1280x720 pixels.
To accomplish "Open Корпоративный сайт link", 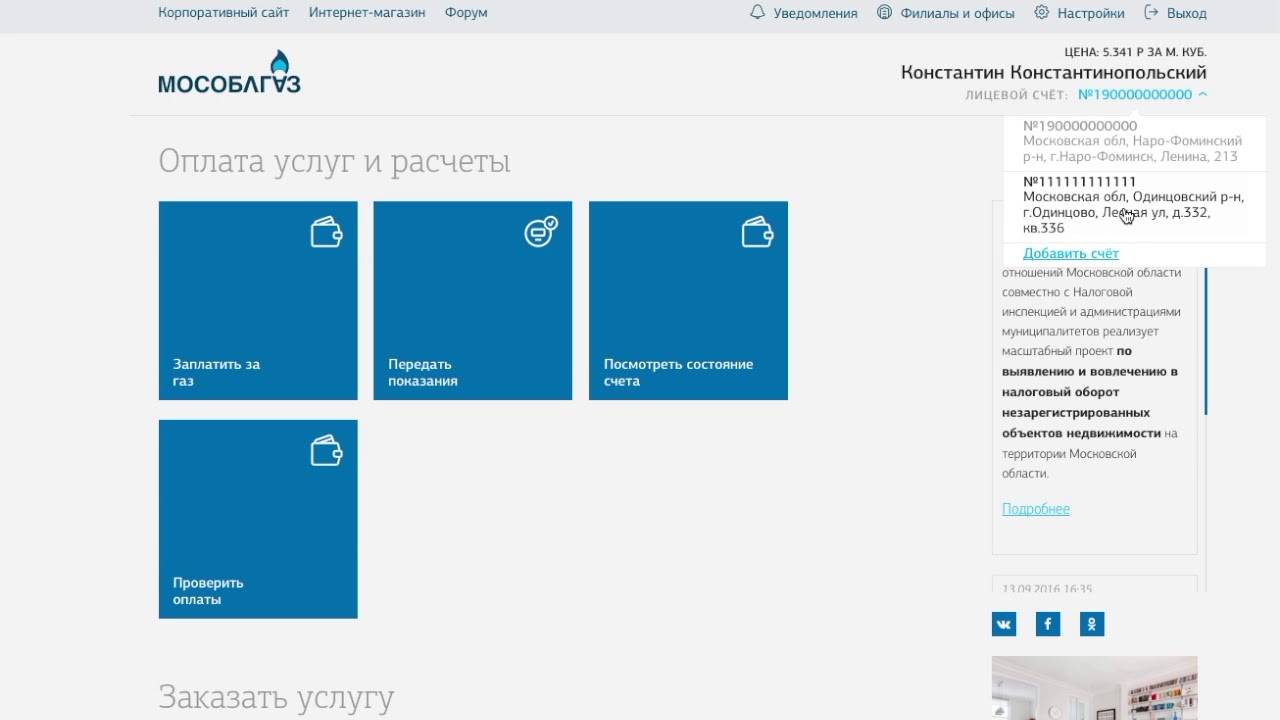I will point(223,13).
